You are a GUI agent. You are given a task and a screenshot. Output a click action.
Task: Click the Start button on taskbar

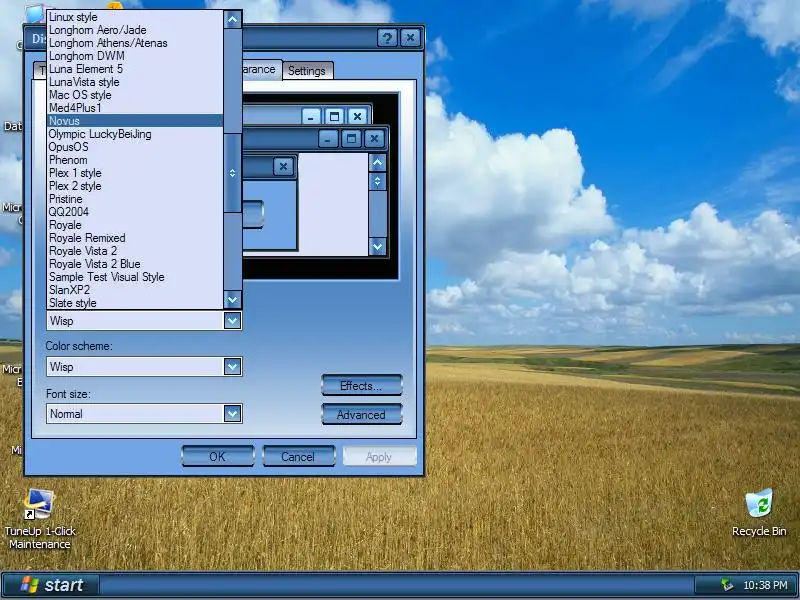pos(51,585)
